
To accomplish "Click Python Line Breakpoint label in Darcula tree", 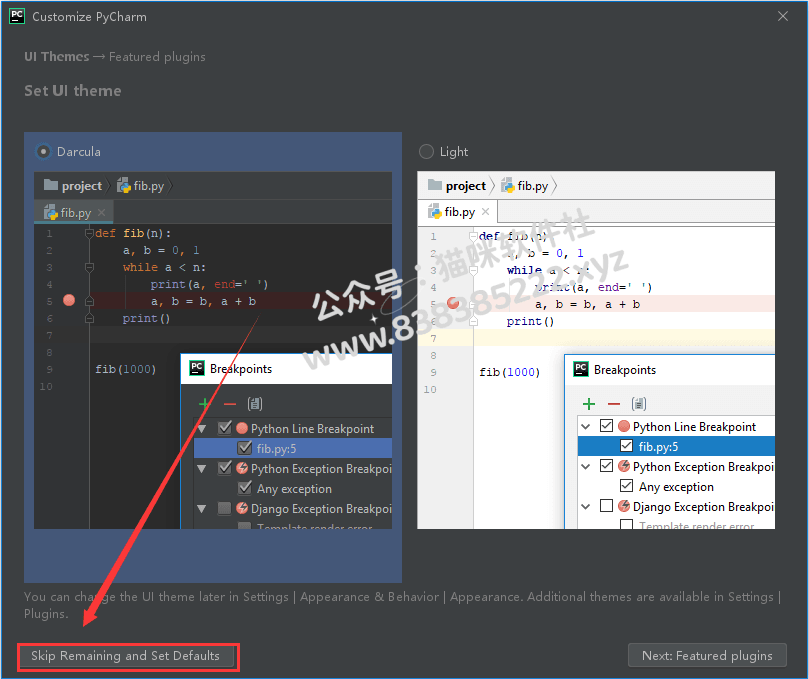I will click(312, 429).
